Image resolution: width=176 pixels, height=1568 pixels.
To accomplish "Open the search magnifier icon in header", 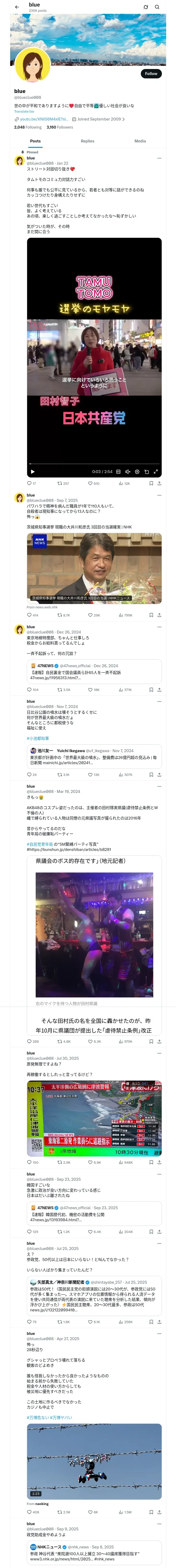I will click(157, 7).
